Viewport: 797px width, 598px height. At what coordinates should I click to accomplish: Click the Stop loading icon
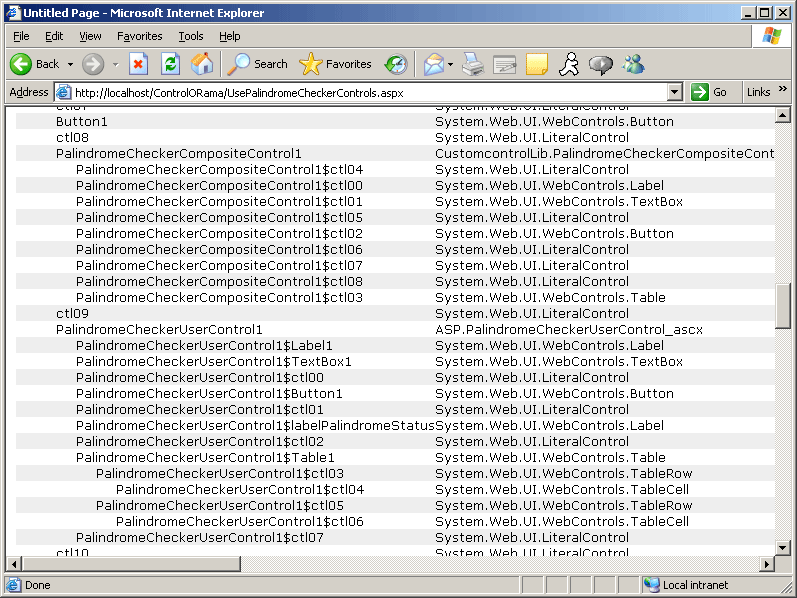point(139,64)
